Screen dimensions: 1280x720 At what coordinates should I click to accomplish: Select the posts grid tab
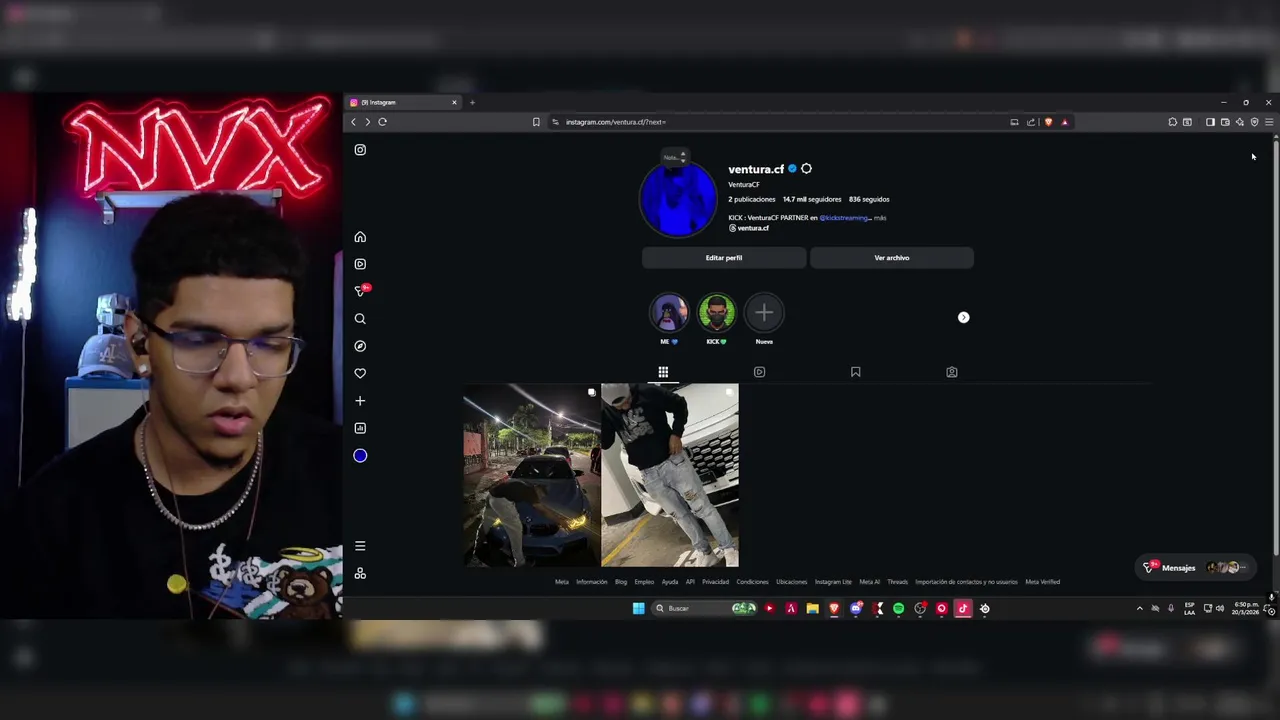pos(663,372)
